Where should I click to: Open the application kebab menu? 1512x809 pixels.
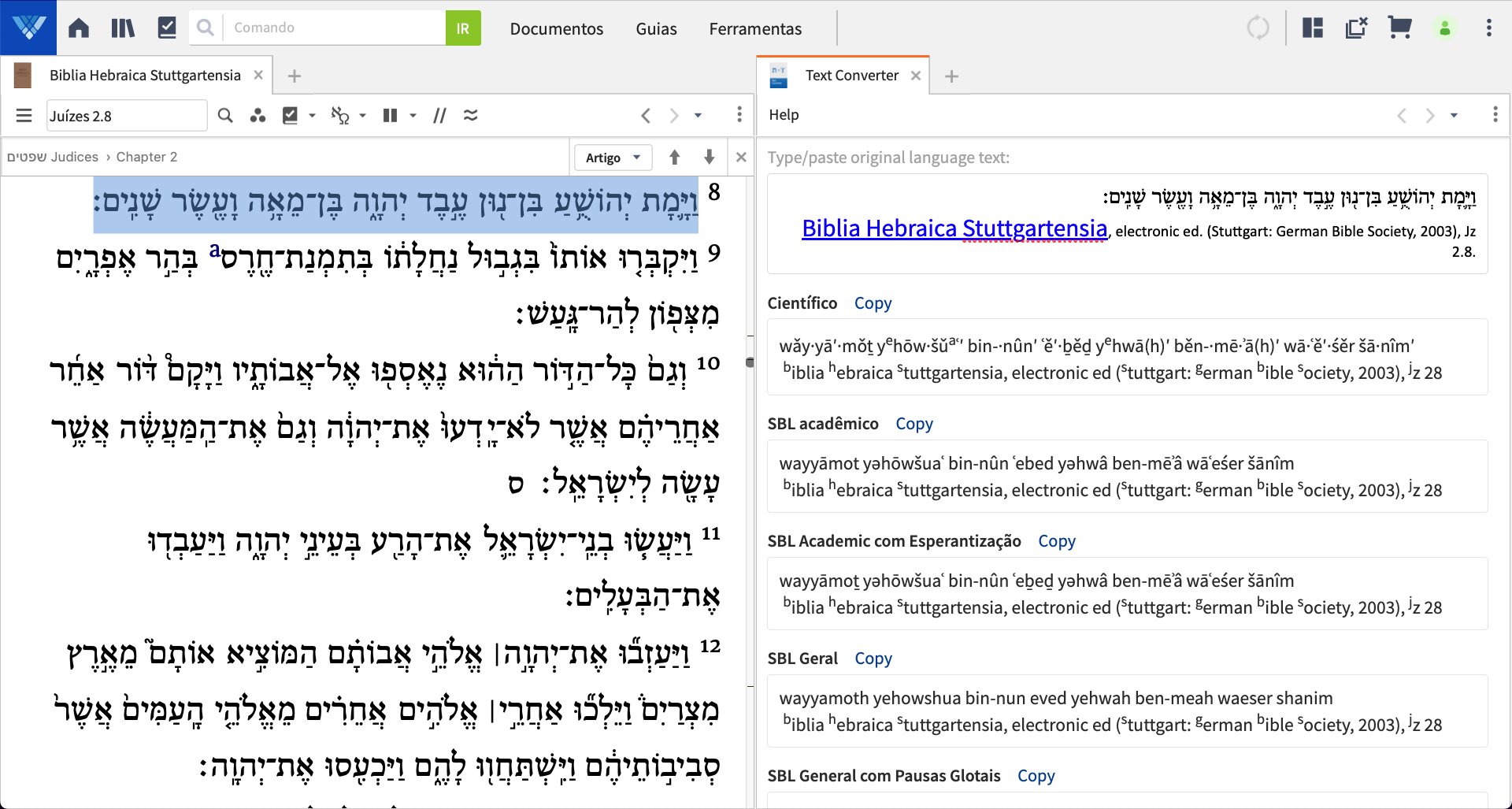pos(1488,28)
